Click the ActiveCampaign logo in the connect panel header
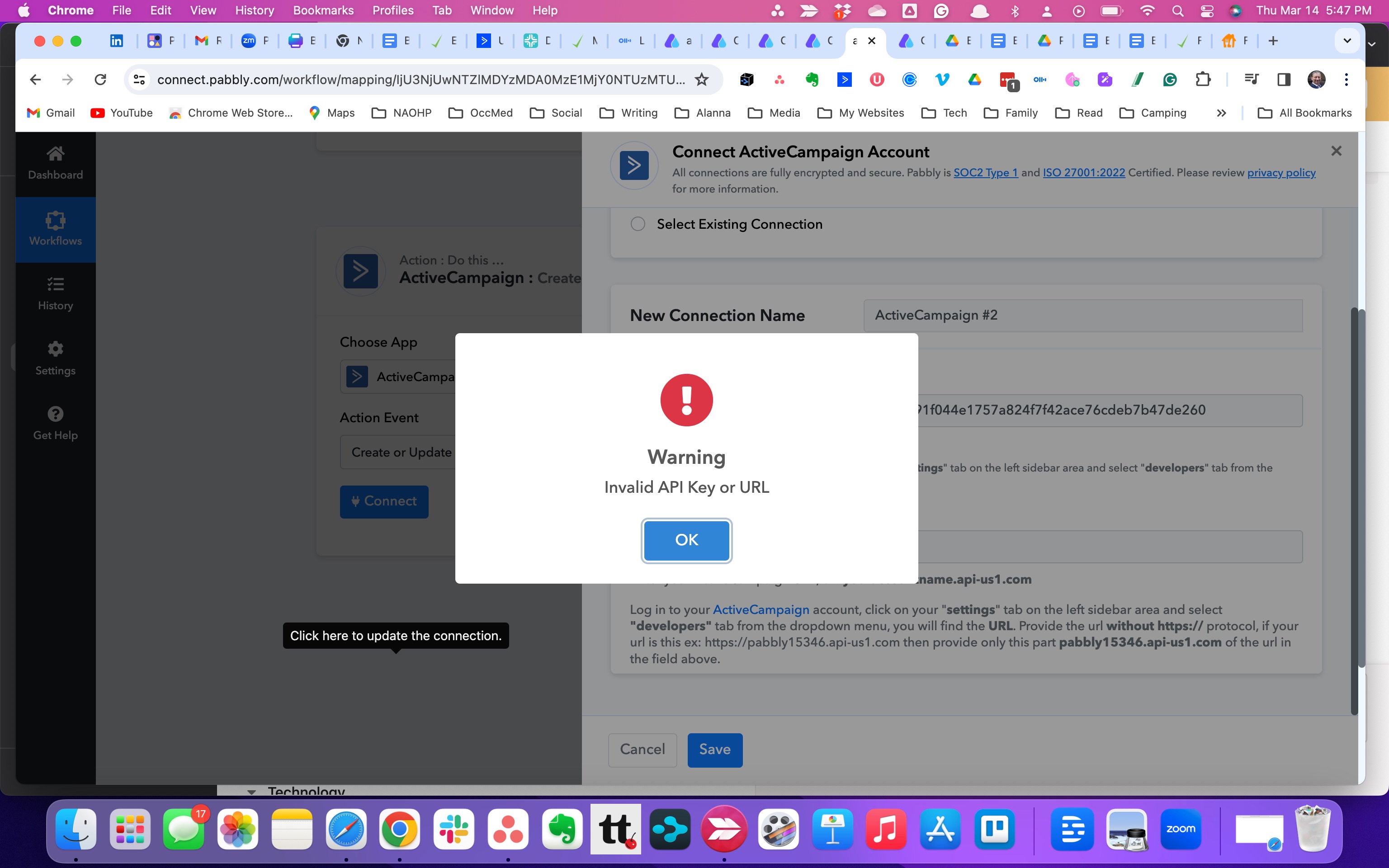1389x868 pixels. point(634,165)
